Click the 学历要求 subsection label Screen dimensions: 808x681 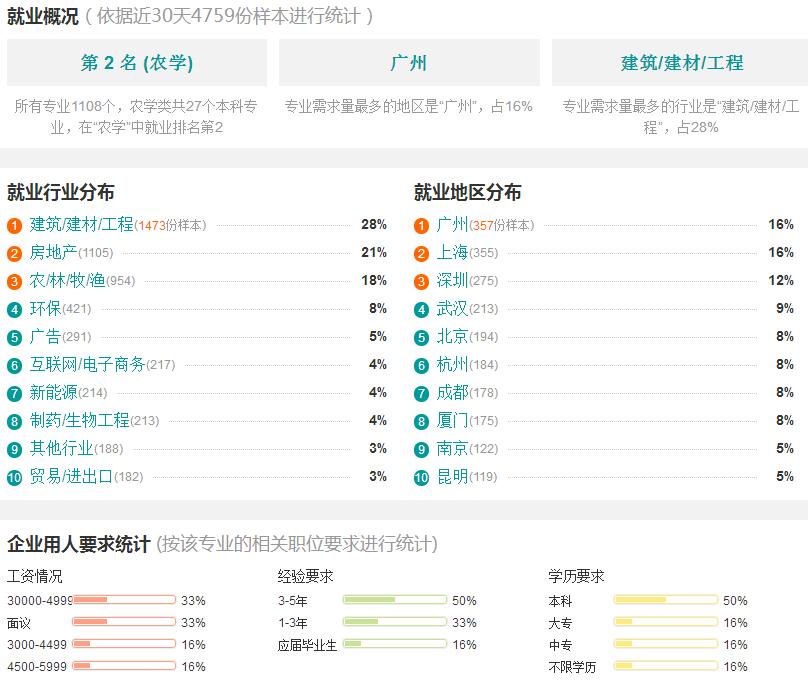pyautogui.click(x=576, y=576)
